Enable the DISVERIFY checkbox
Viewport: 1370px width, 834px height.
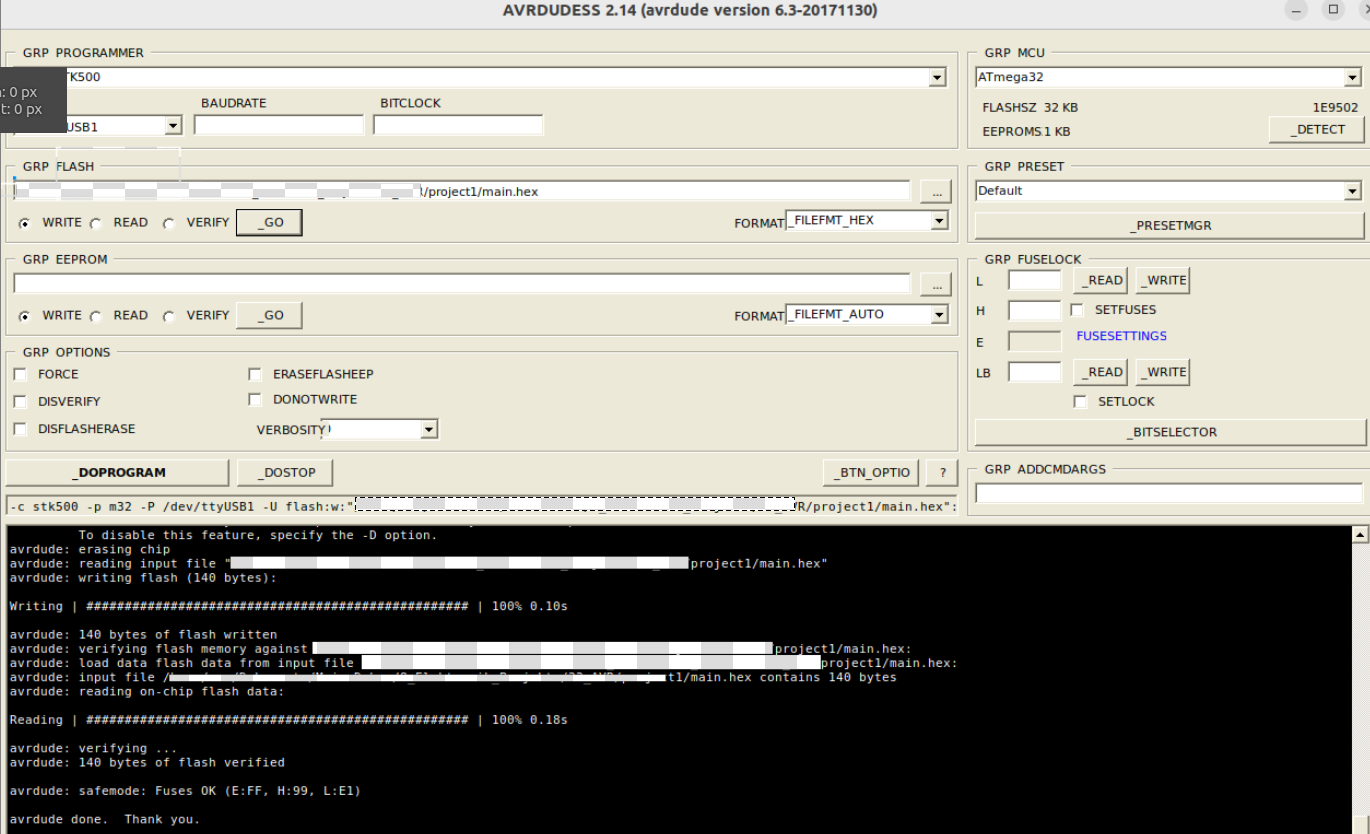[x=20, y=401]
